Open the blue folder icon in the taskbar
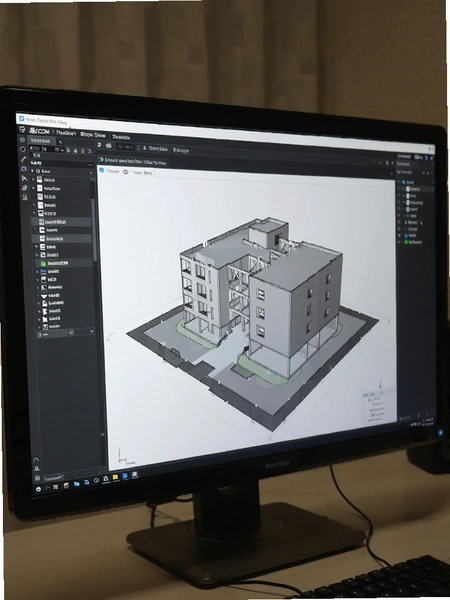The image size is (450, 600). [77, 484]
